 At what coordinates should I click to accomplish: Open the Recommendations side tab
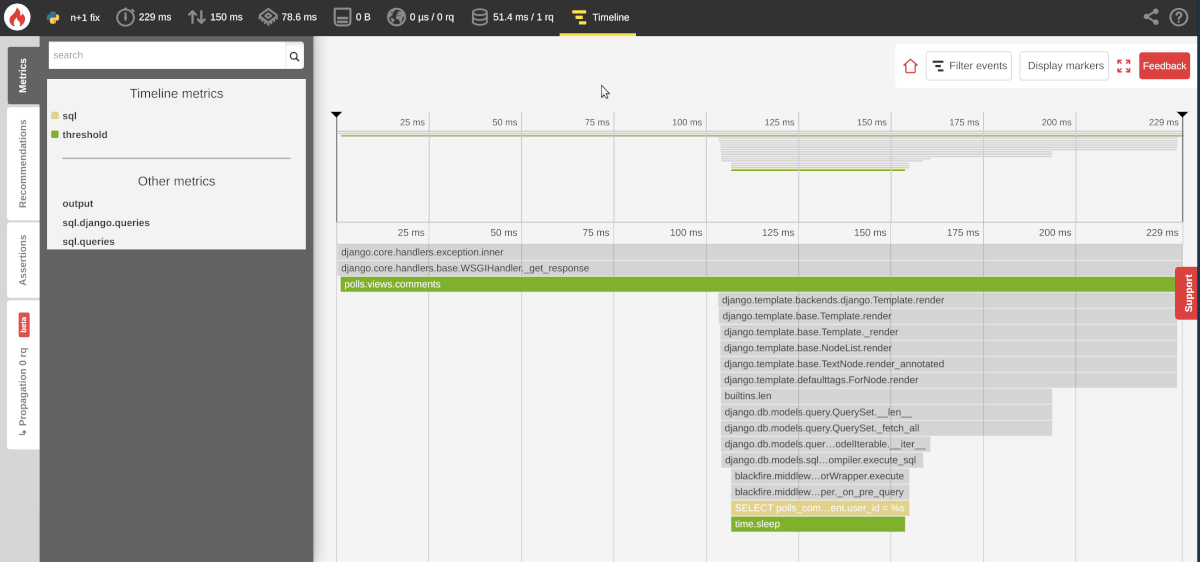click(23, 163)
